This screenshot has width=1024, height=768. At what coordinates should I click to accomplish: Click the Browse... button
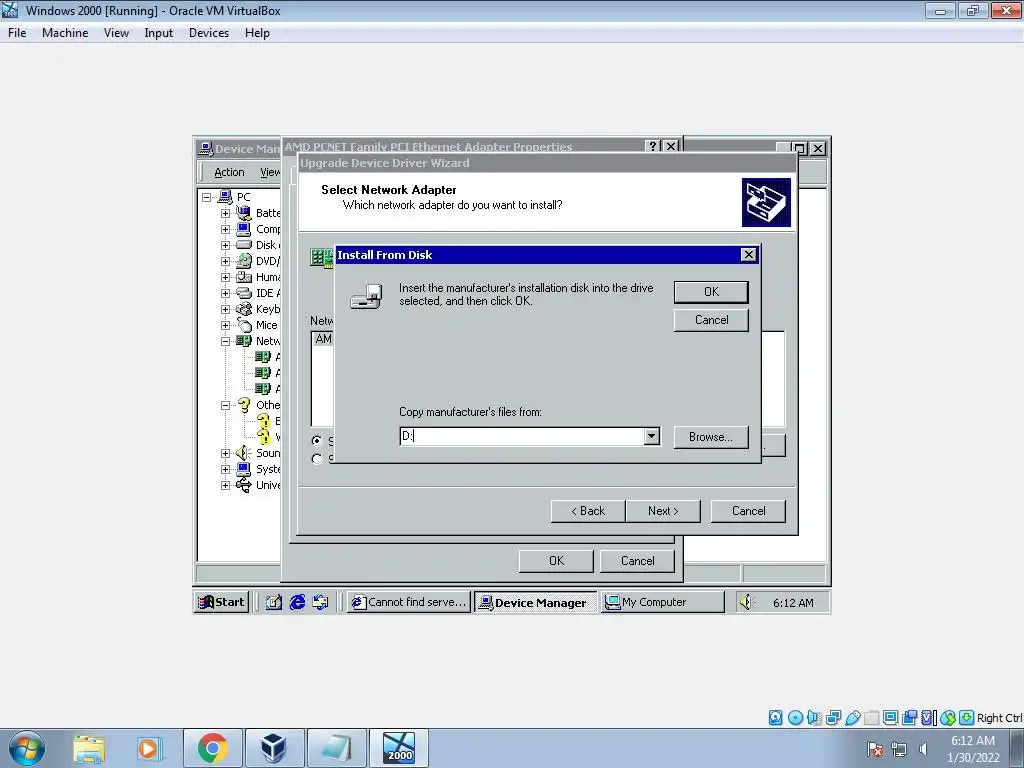(x=711, y=437)
